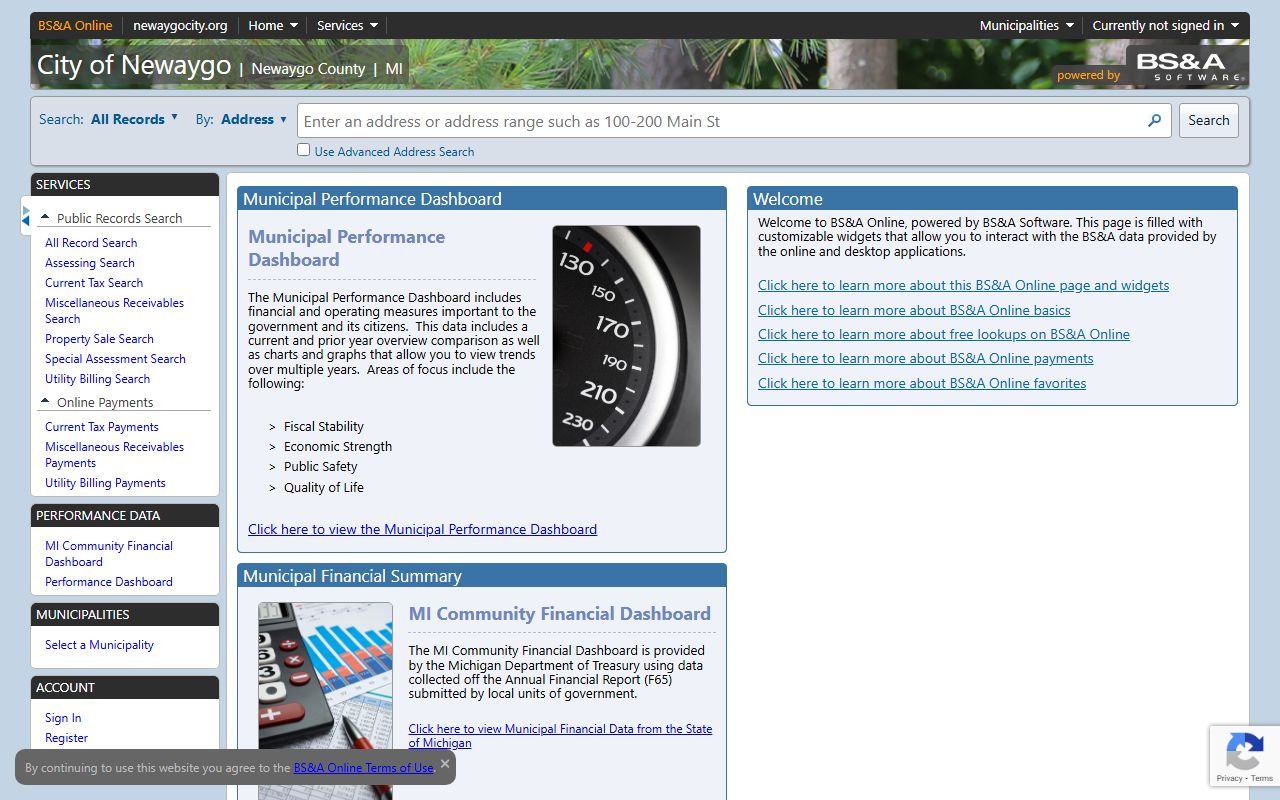The image size is (1280, 800).
Task: Click the Fiscal Stability list item
Action: pos(324,426)
